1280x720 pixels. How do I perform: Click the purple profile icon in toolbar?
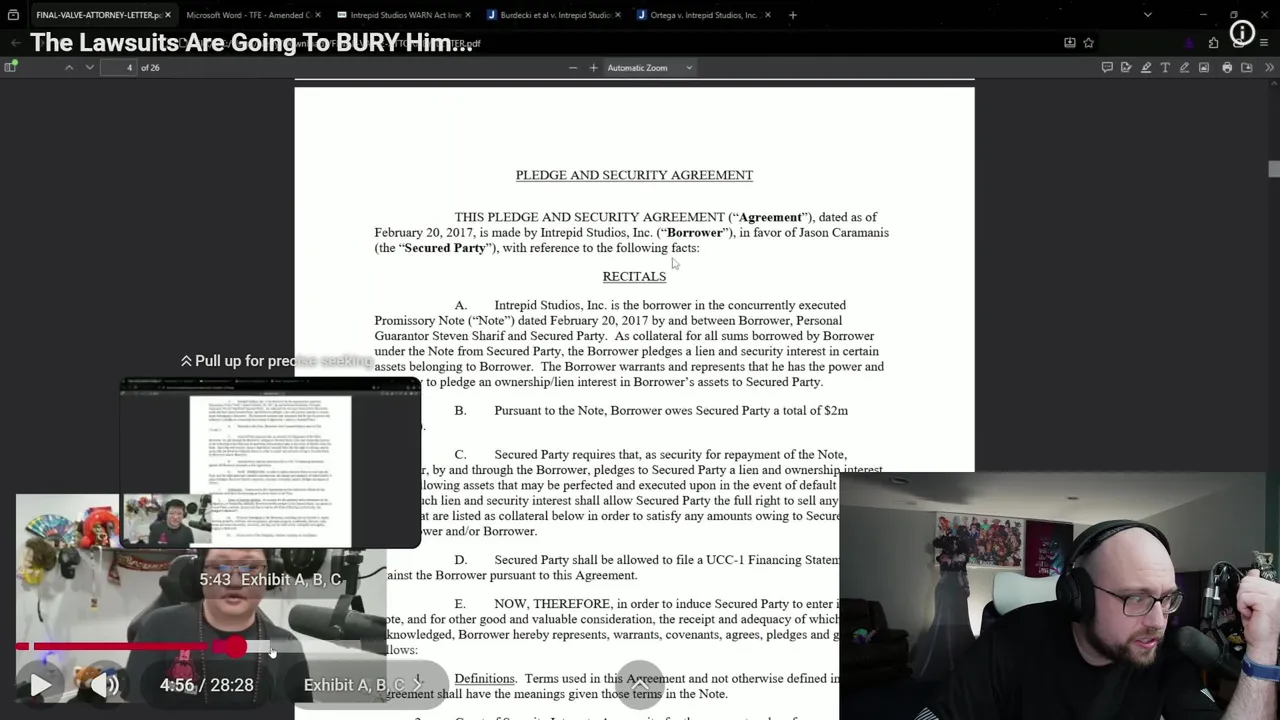tap(1188, 43)
